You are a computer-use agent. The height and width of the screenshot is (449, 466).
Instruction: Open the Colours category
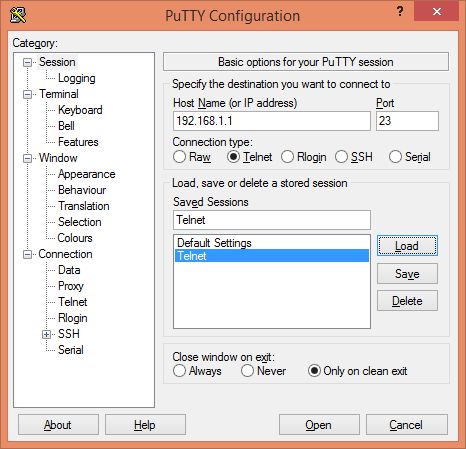pyautogui.click(x=75, y=238)
